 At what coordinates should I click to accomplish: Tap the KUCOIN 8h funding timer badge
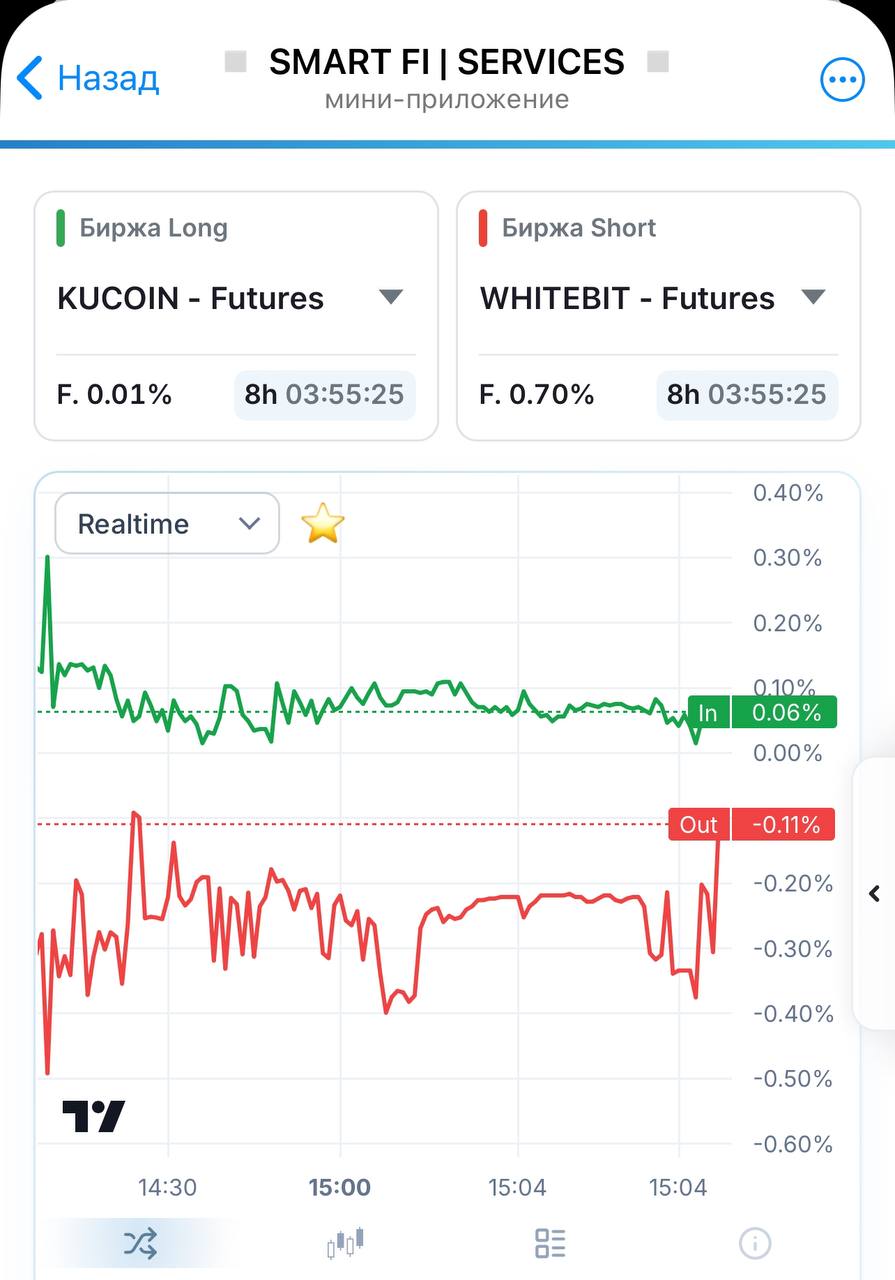325,394
